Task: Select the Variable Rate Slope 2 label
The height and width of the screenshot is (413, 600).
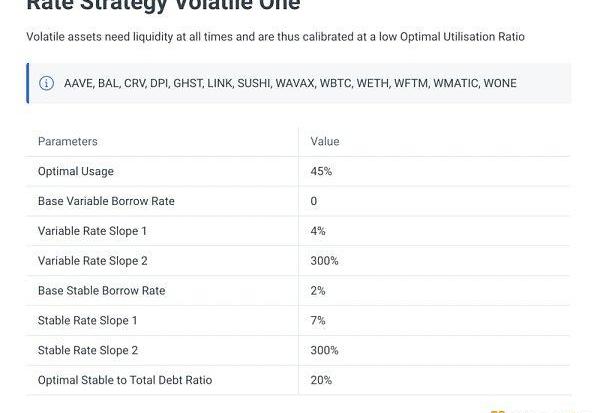Action: pyautogui.click(x=92, y=261)
